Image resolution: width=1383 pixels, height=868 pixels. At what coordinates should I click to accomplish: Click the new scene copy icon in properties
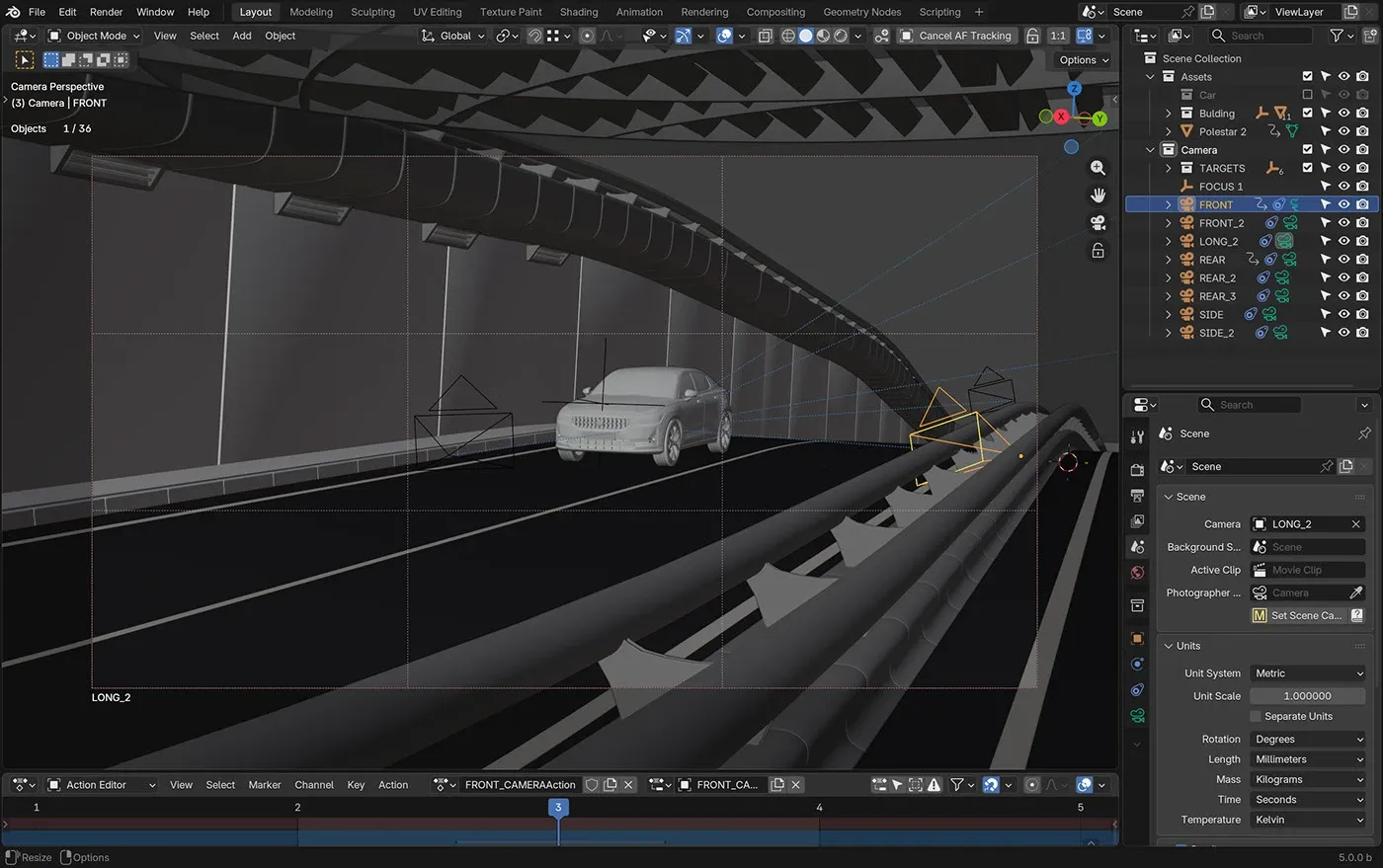point(1345,466)
